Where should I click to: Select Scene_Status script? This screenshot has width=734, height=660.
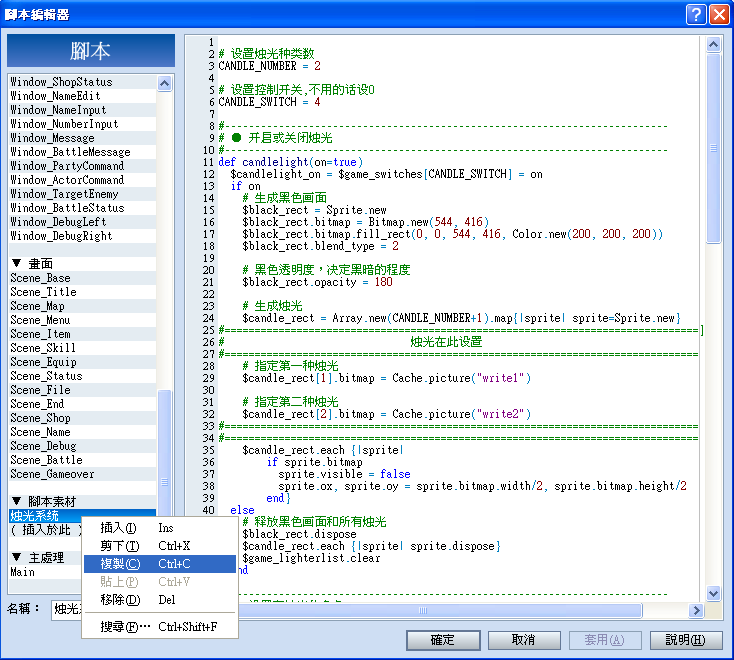82,376
